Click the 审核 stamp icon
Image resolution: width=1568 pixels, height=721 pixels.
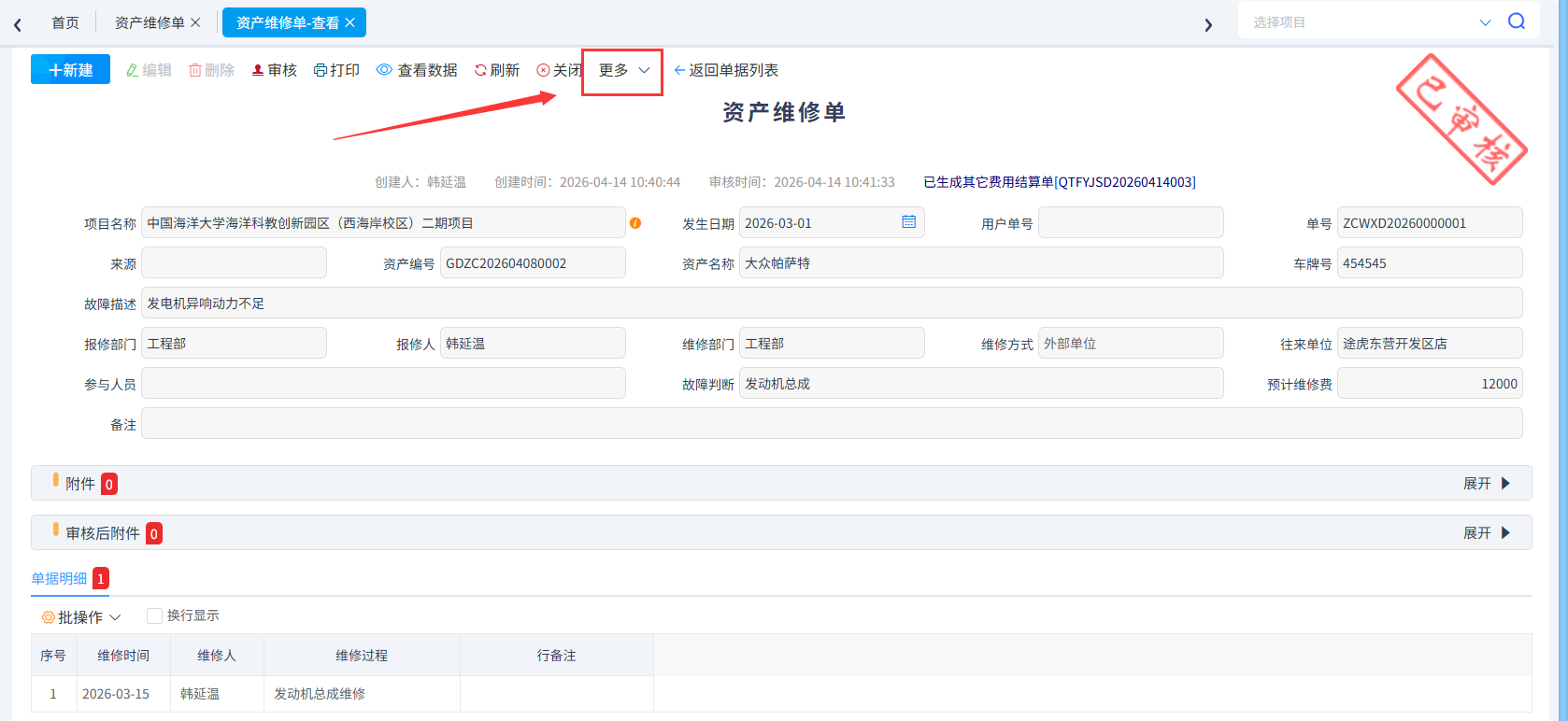258,70
